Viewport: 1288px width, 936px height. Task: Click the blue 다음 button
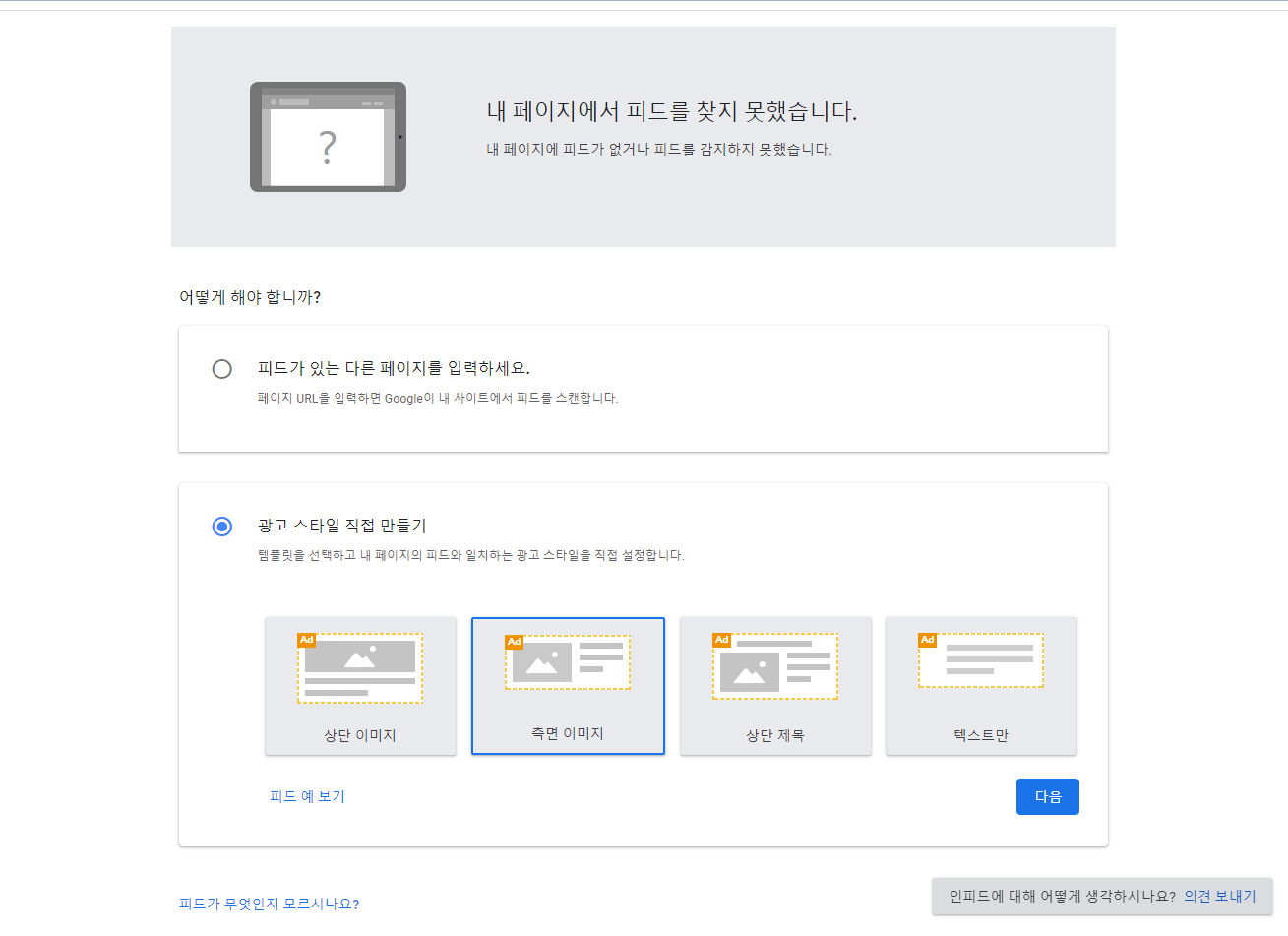(1047, 796)
